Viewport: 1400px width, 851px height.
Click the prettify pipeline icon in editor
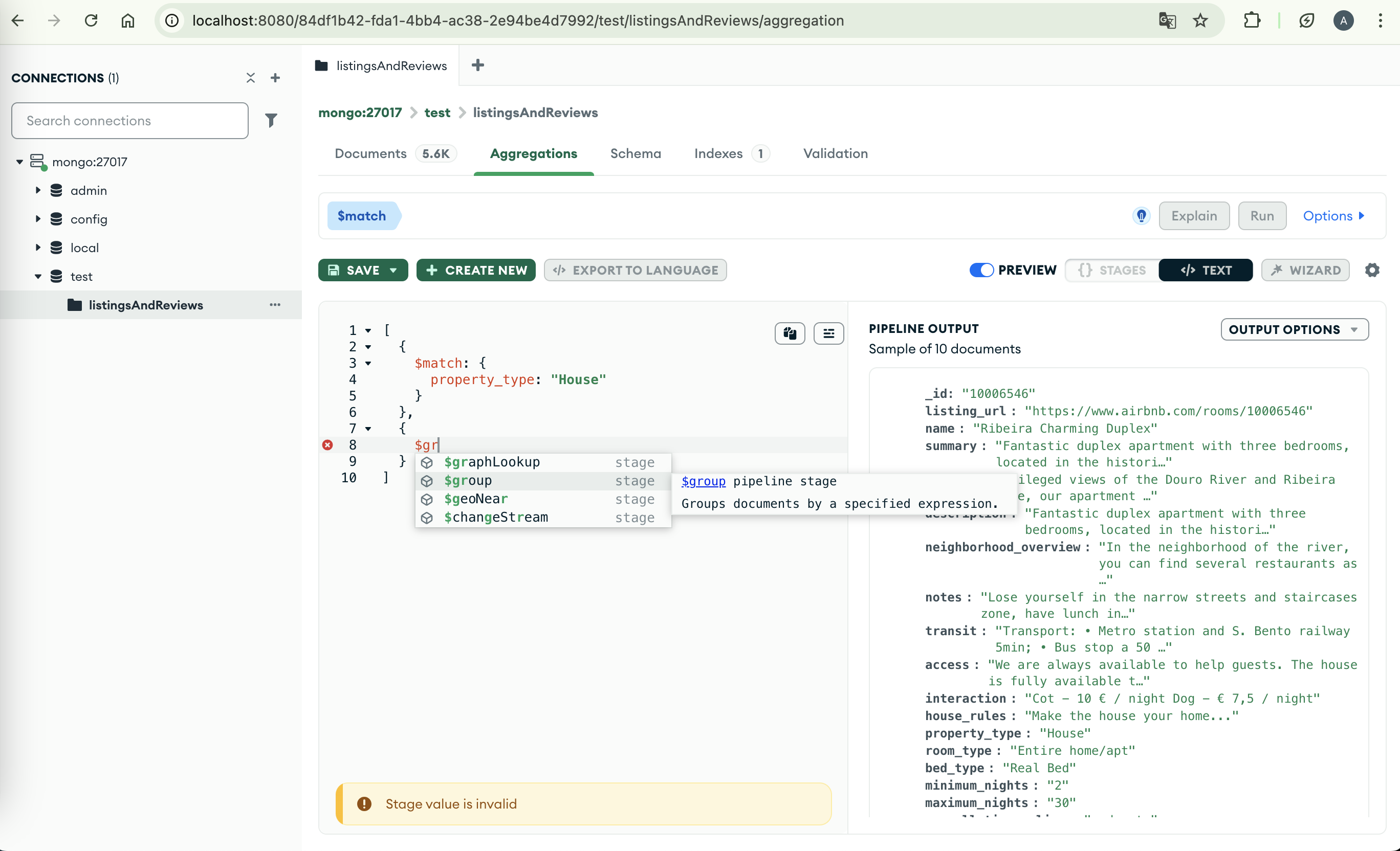828,333
